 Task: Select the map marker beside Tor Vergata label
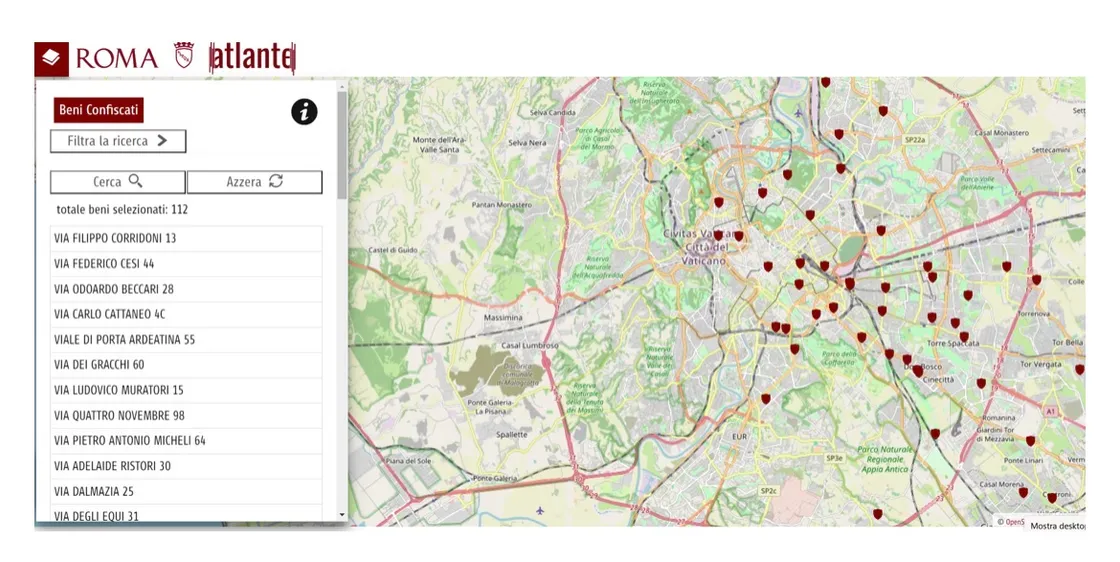pyautogui.click(x=1079, y=370)
